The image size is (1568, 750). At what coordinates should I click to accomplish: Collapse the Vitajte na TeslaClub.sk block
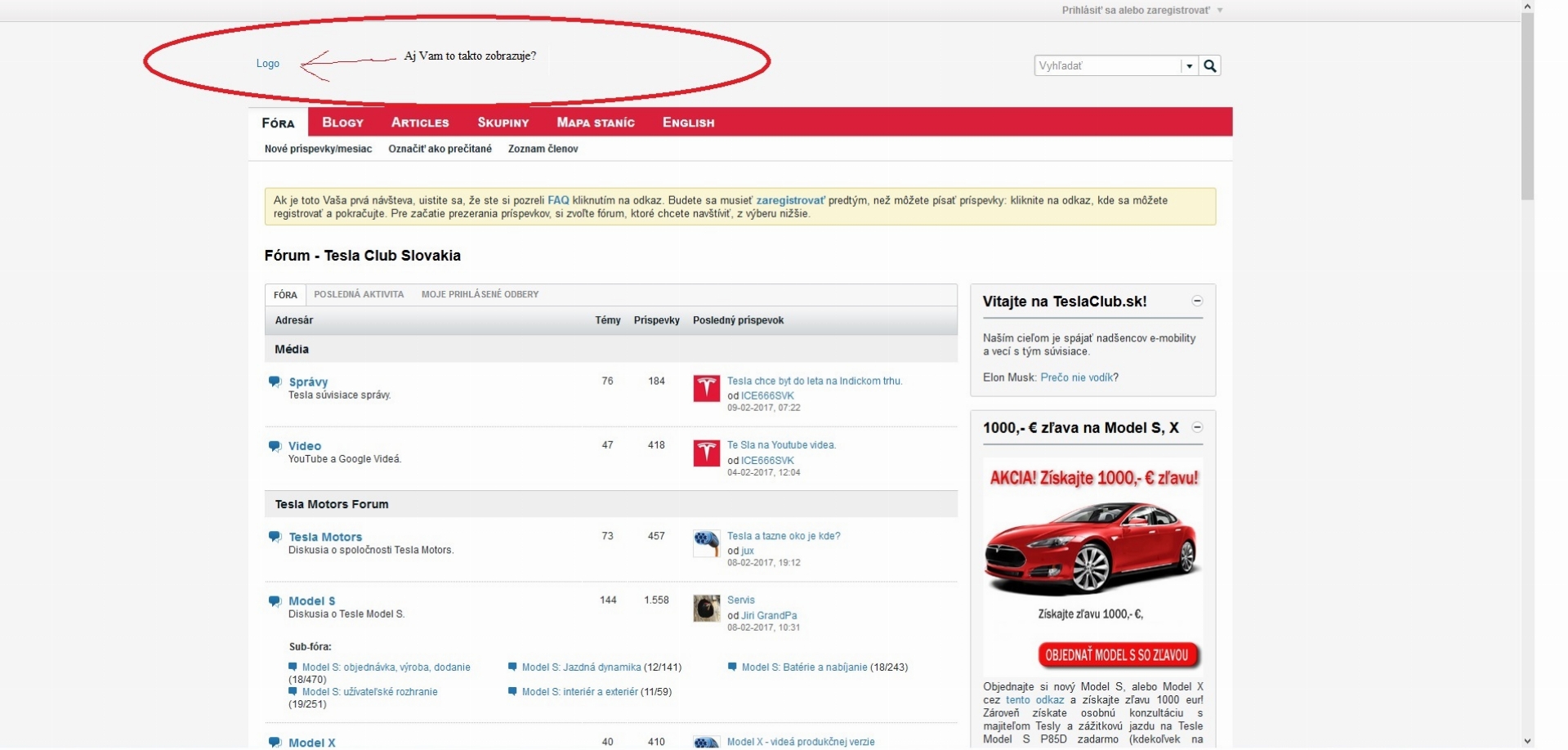tap(1197, 301)
